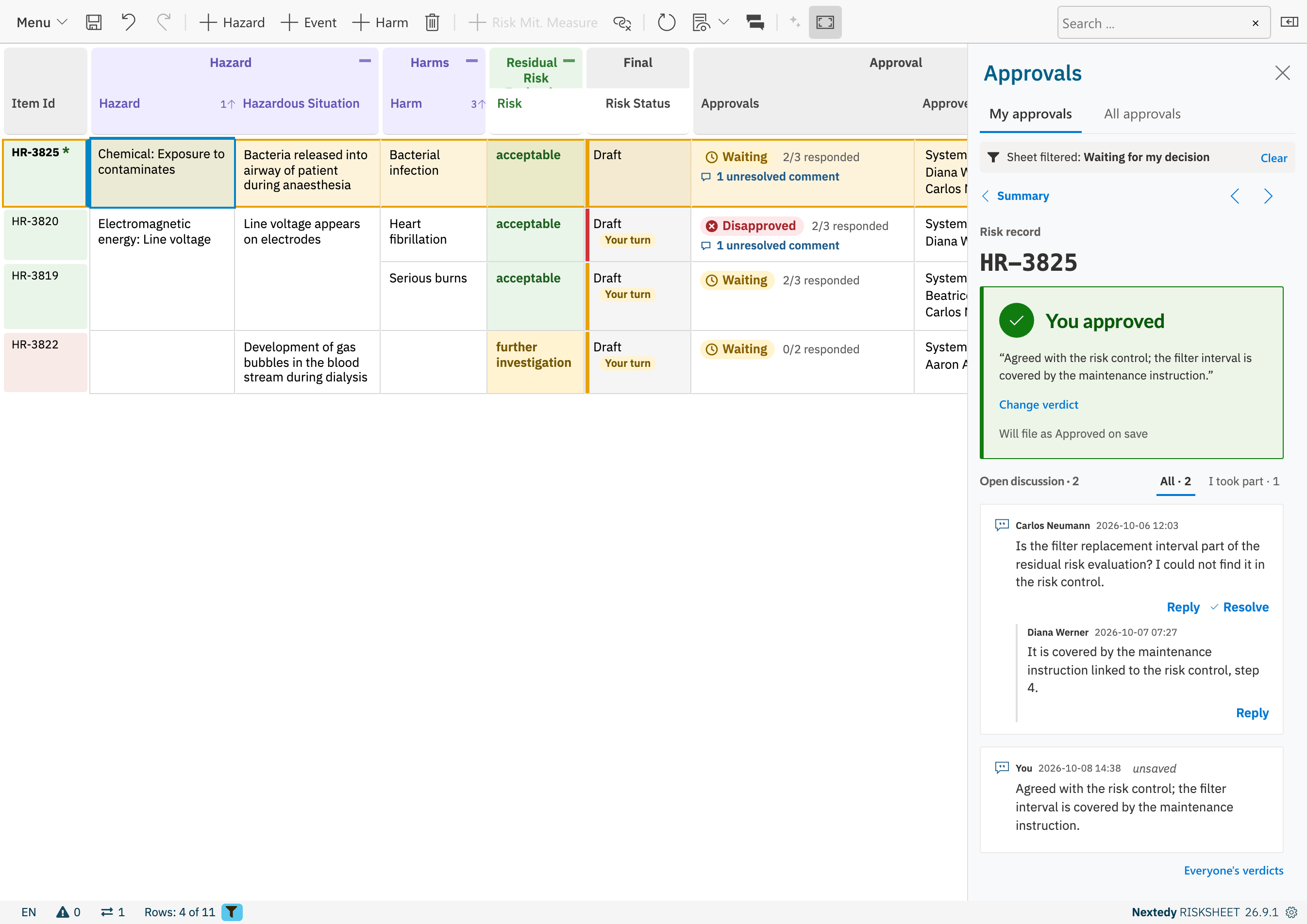Go back to Summary
This screenshot has height=924, width=1307.
pos(1016,196)
